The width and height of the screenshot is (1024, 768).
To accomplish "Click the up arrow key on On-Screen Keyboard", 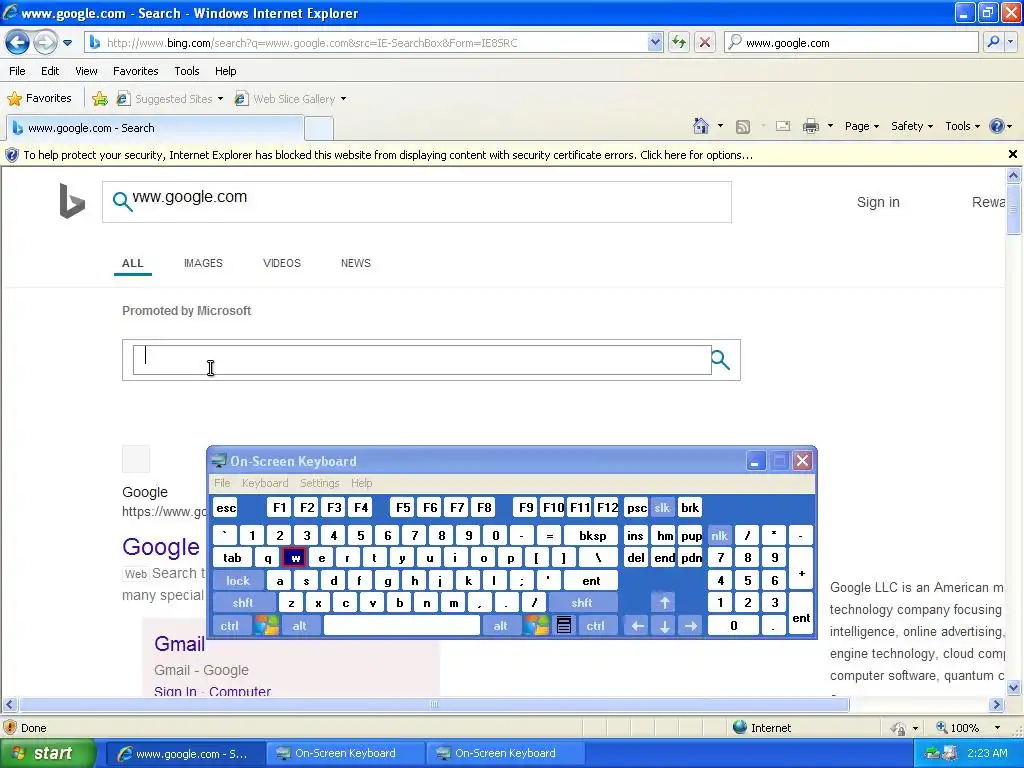I will (665, 603).
